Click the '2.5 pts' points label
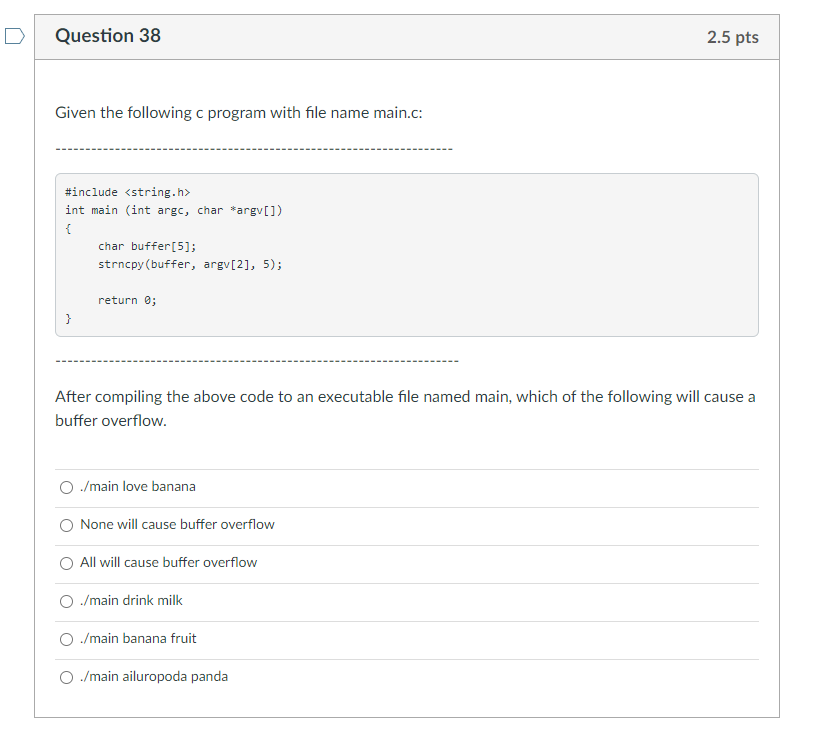 click(732, 37)
